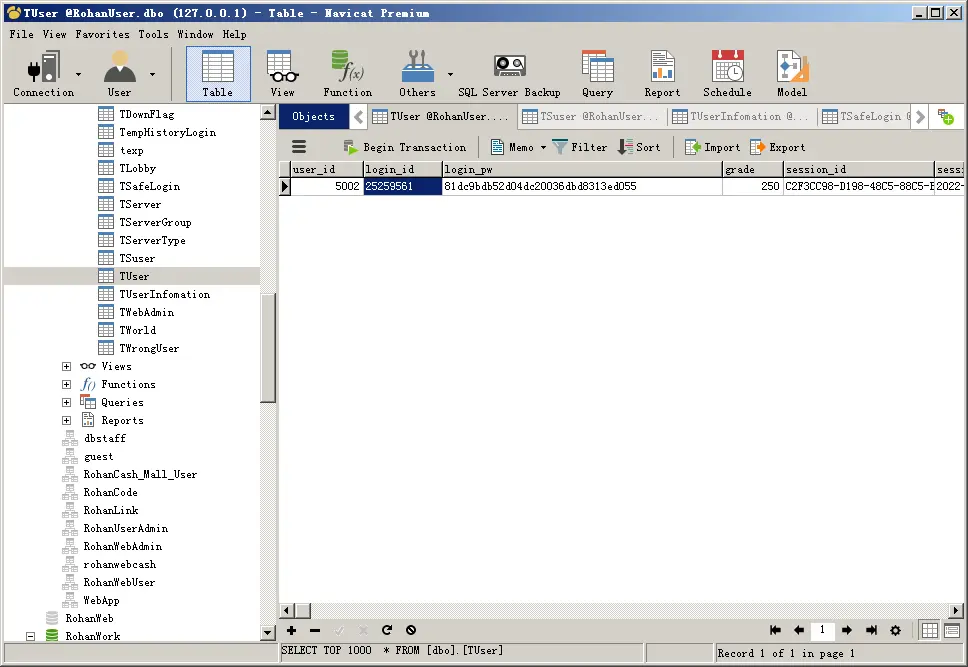Open the Memo dropdown arrow
Screen dimensions: 968x667
543,147
